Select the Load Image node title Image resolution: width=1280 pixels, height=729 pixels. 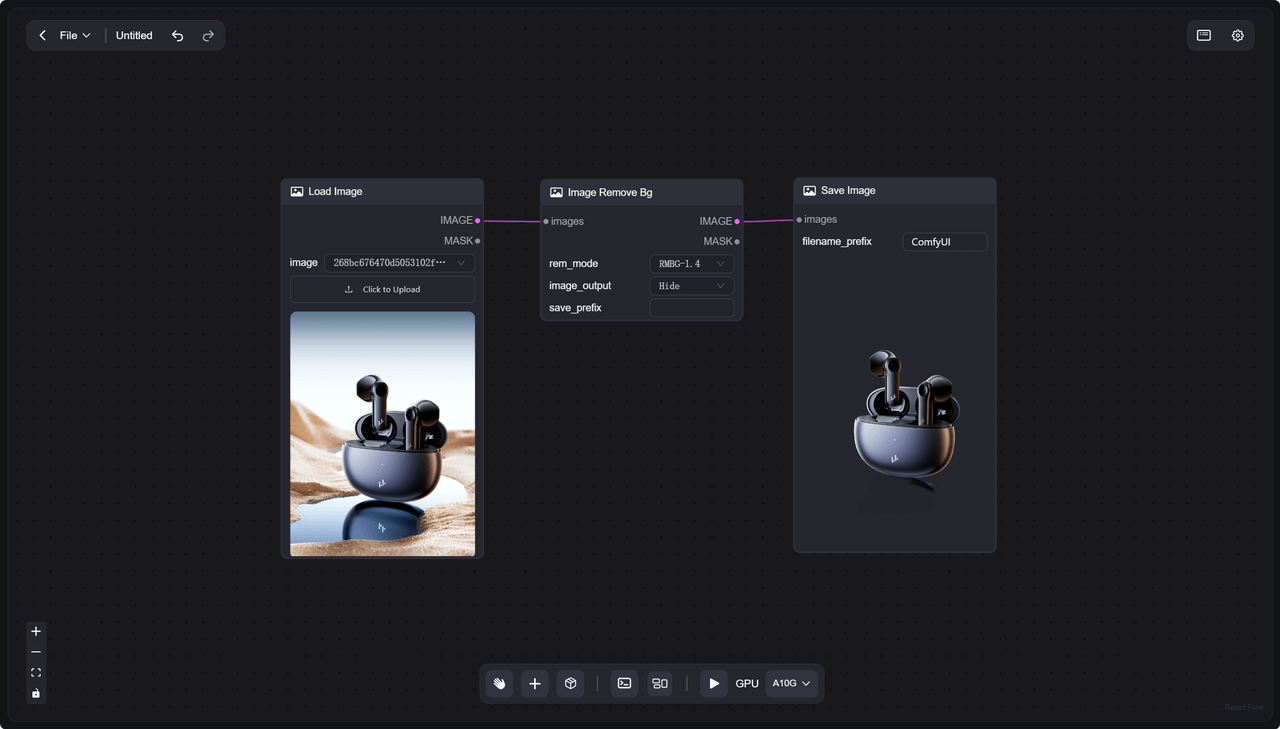(335, 191)
